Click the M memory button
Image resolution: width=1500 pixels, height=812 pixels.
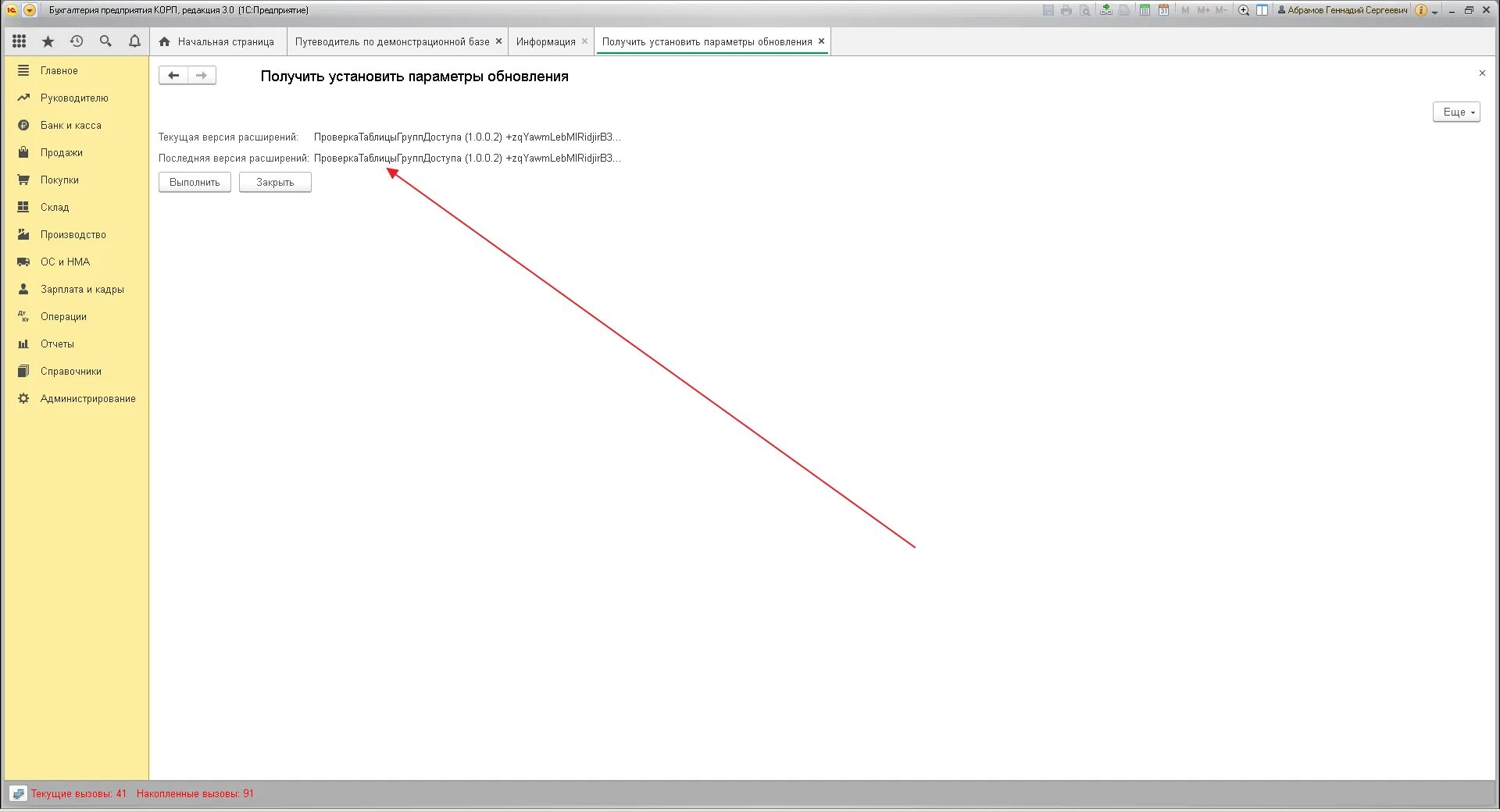point(1185,10)
